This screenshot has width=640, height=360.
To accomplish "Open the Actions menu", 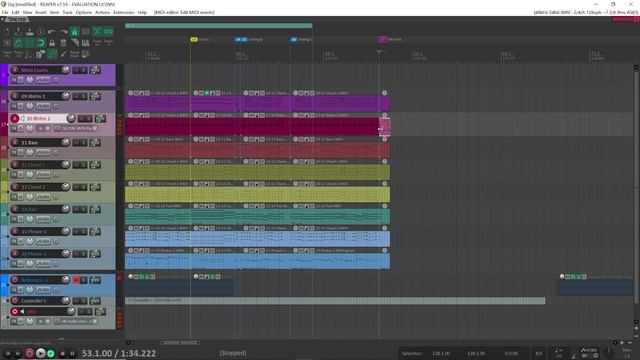I will click(x=102, y=12).
